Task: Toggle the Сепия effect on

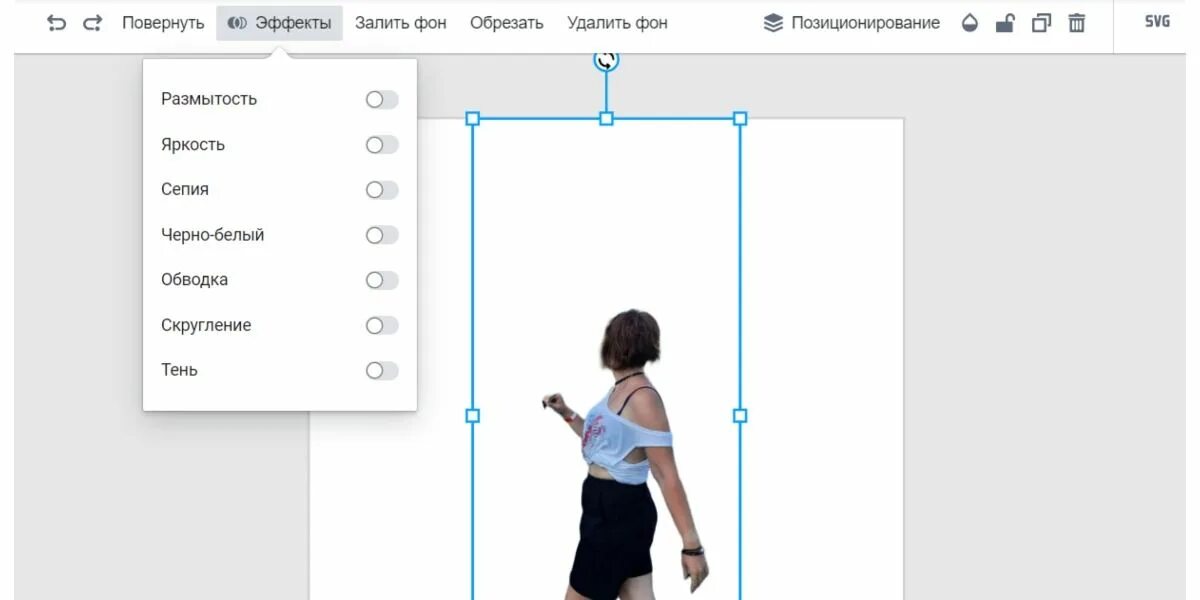Action: [381, 190]
